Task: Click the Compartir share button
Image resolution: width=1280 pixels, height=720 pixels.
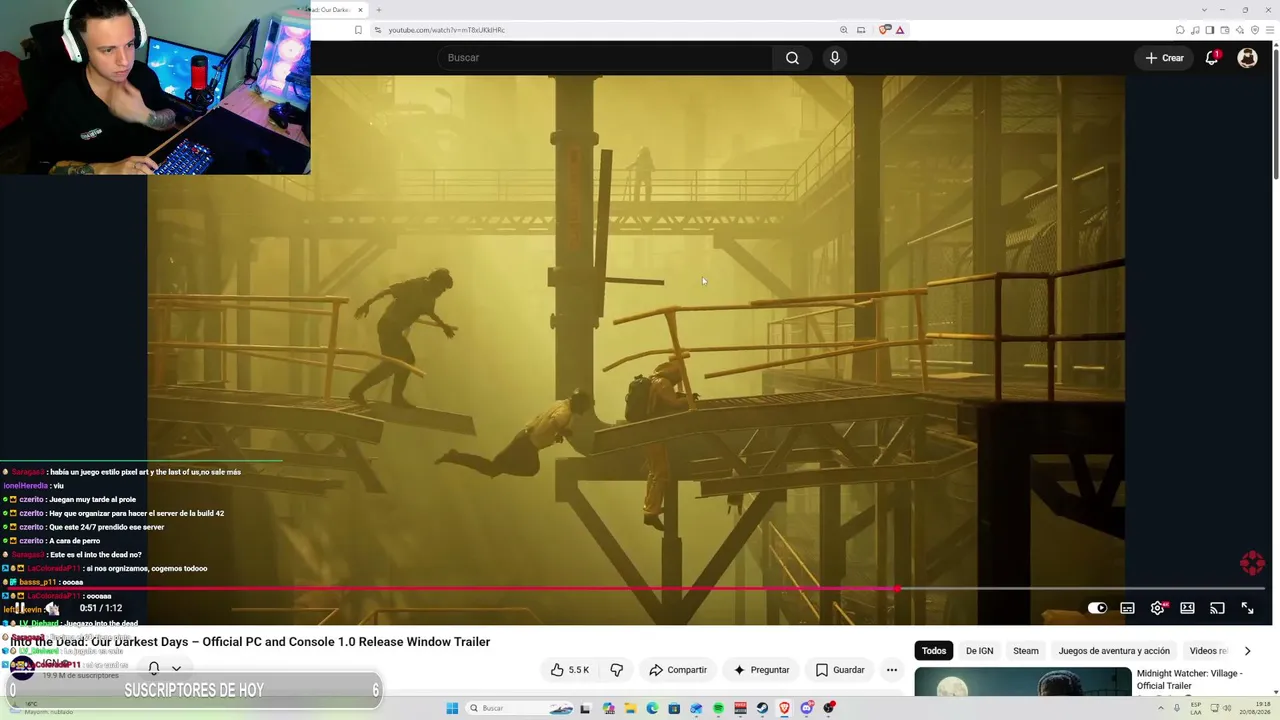Action: (678, 670)
